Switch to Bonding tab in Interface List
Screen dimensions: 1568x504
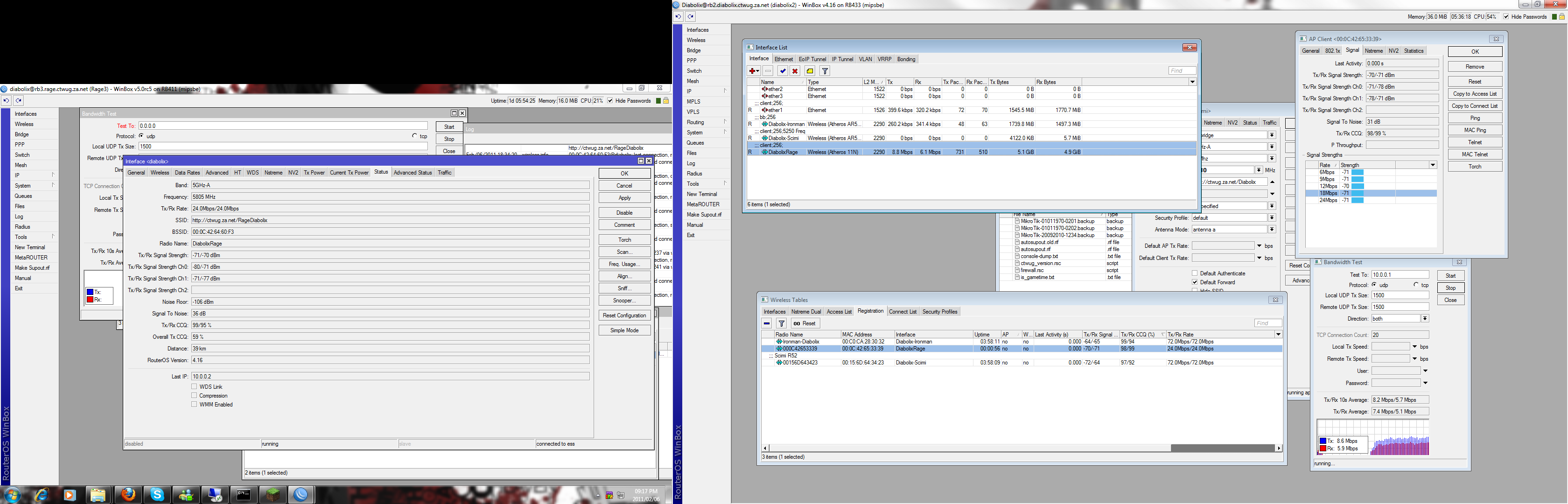pos(906,59)
